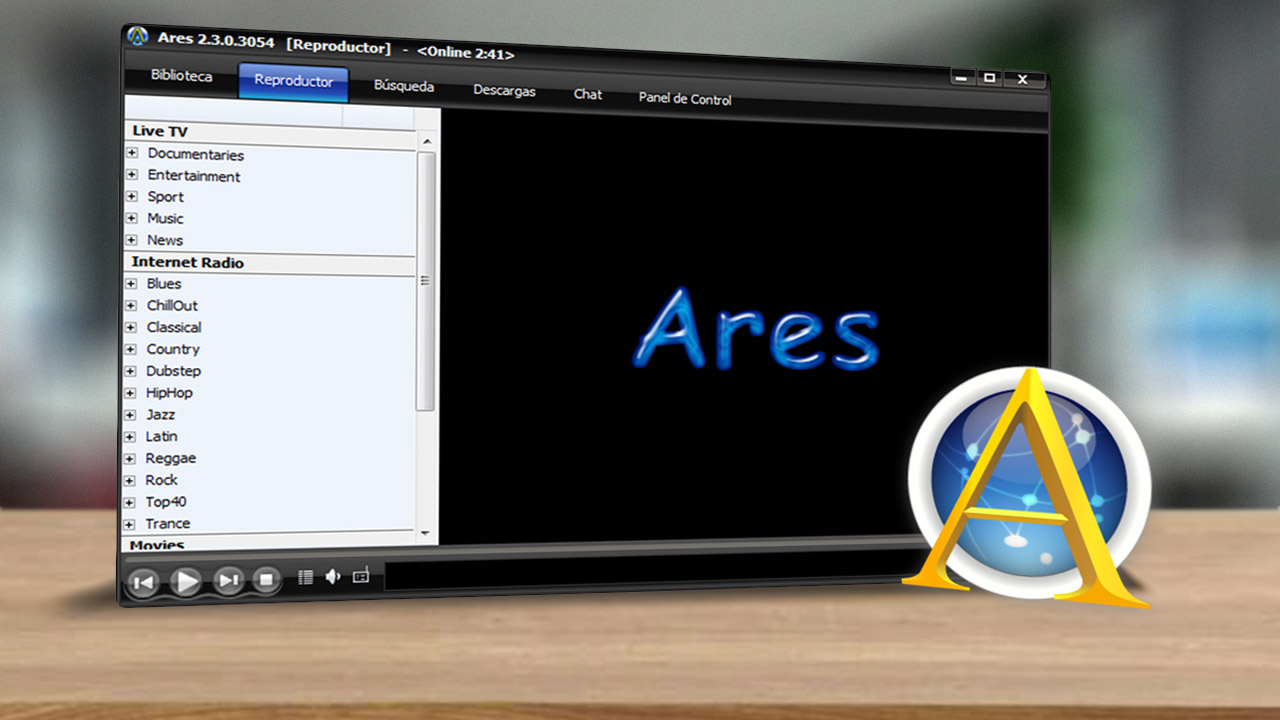Open Panel de Control tab
The width and height of the screenshot is (1280, 720).
(685, 99)
